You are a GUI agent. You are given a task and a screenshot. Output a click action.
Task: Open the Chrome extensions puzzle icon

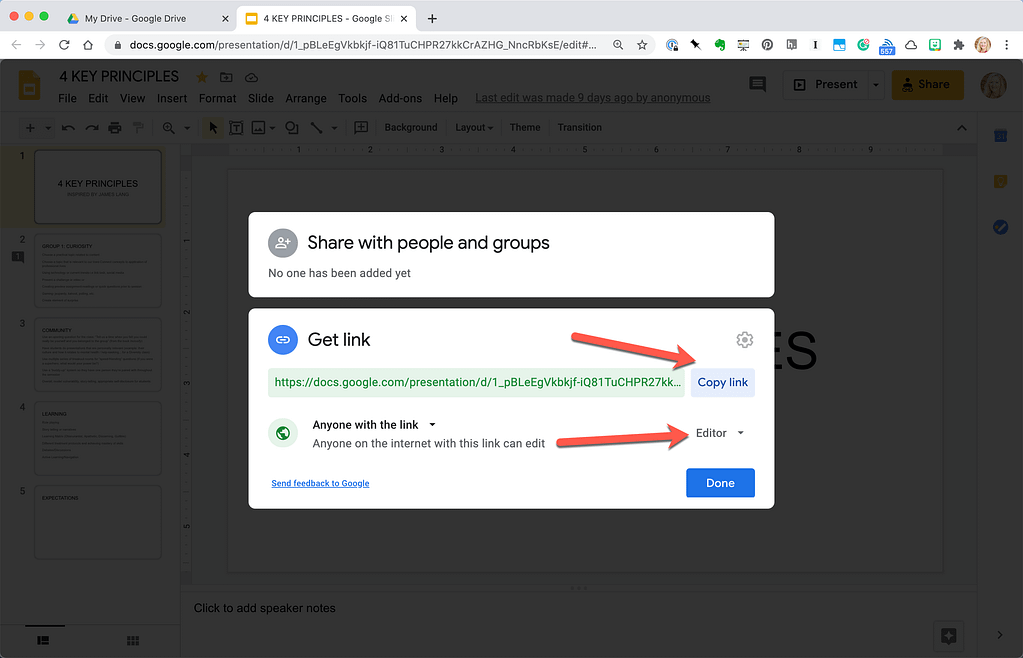pos(959,45)
